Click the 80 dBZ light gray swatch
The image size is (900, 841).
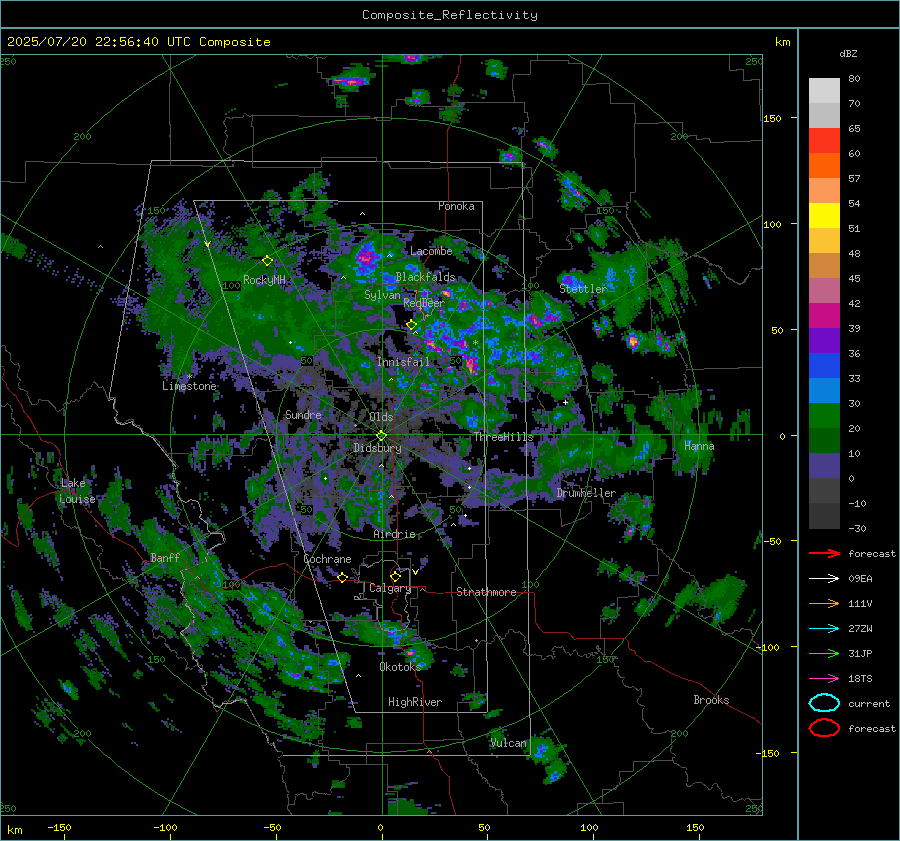click(824, 91)
